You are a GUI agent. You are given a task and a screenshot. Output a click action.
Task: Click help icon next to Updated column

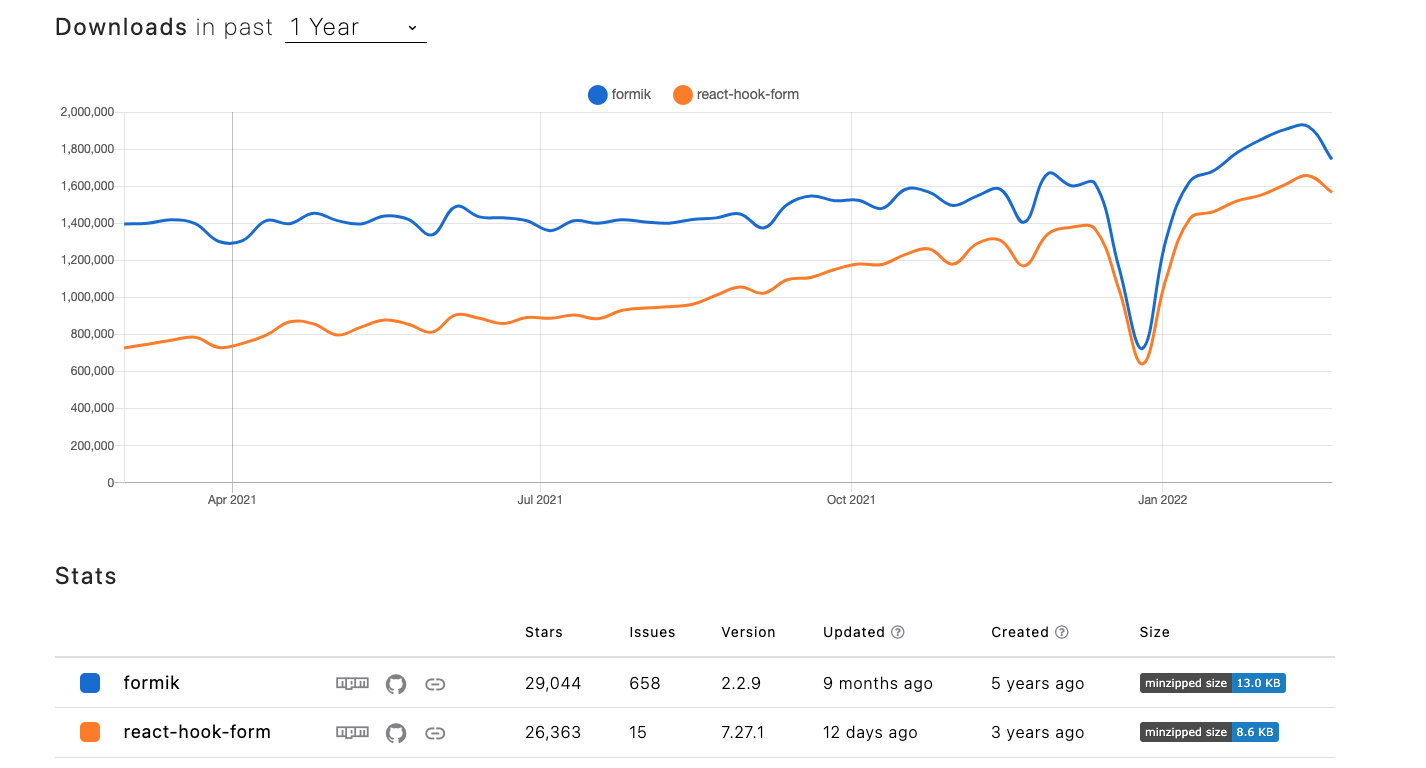point(898,632)
